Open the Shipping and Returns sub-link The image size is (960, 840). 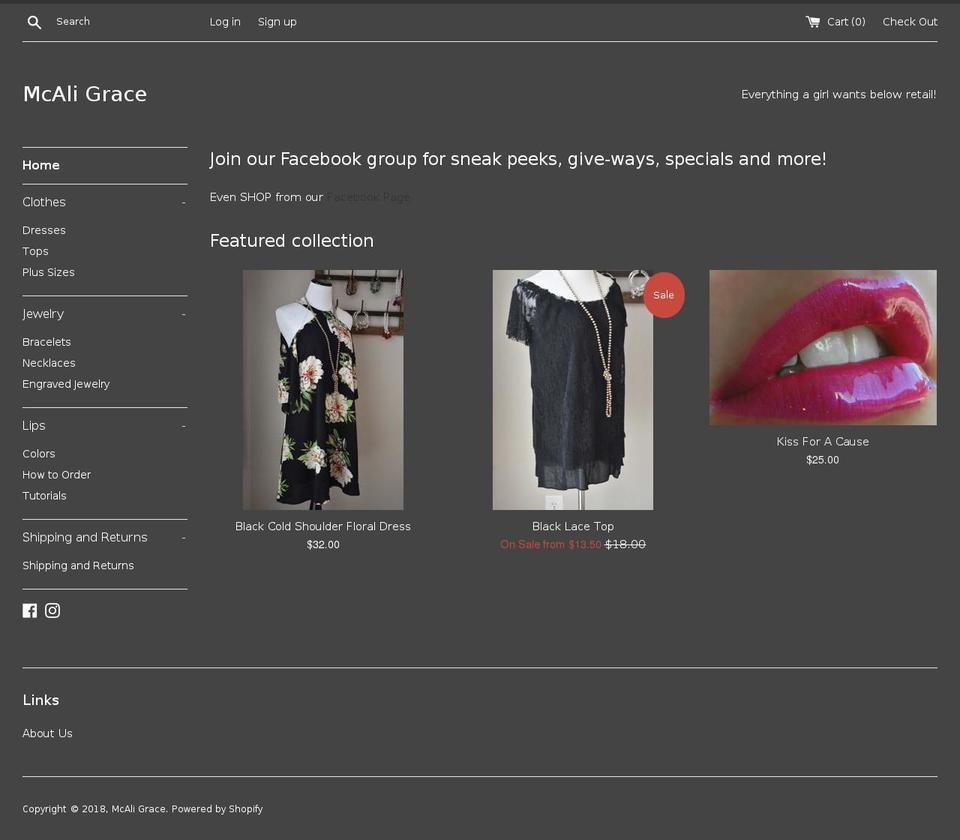[x=78, y=566]
